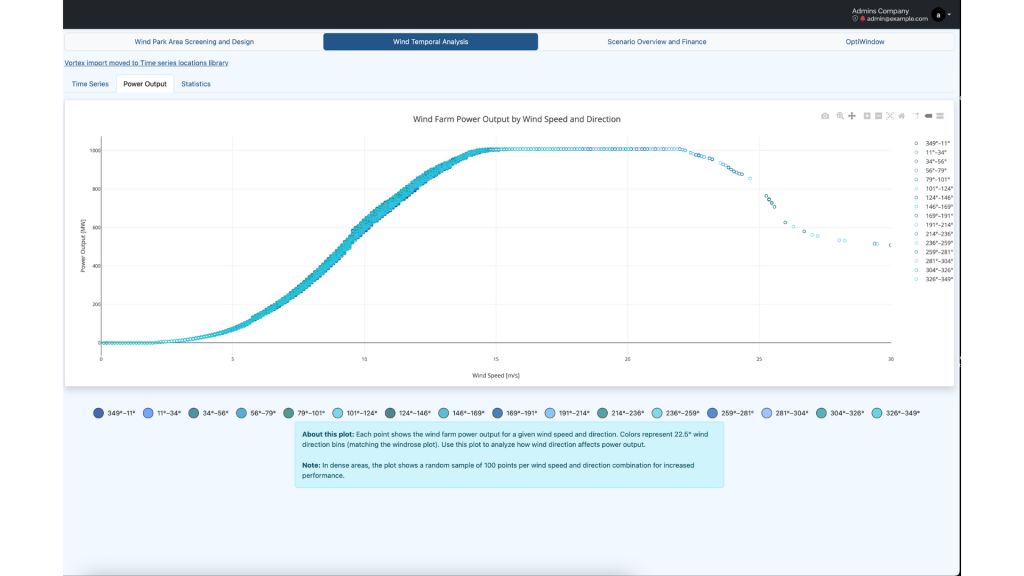This screenshot has height=576, width=1024.
Task: Open the user avatar menu
Action: click(x=937, y=15)
